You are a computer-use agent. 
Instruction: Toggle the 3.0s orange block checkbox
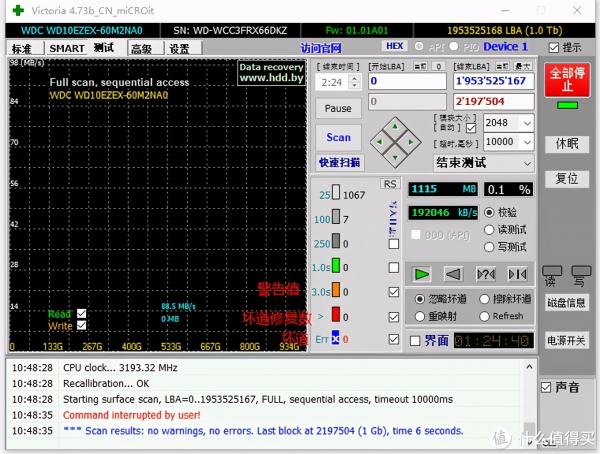(393, 291)
